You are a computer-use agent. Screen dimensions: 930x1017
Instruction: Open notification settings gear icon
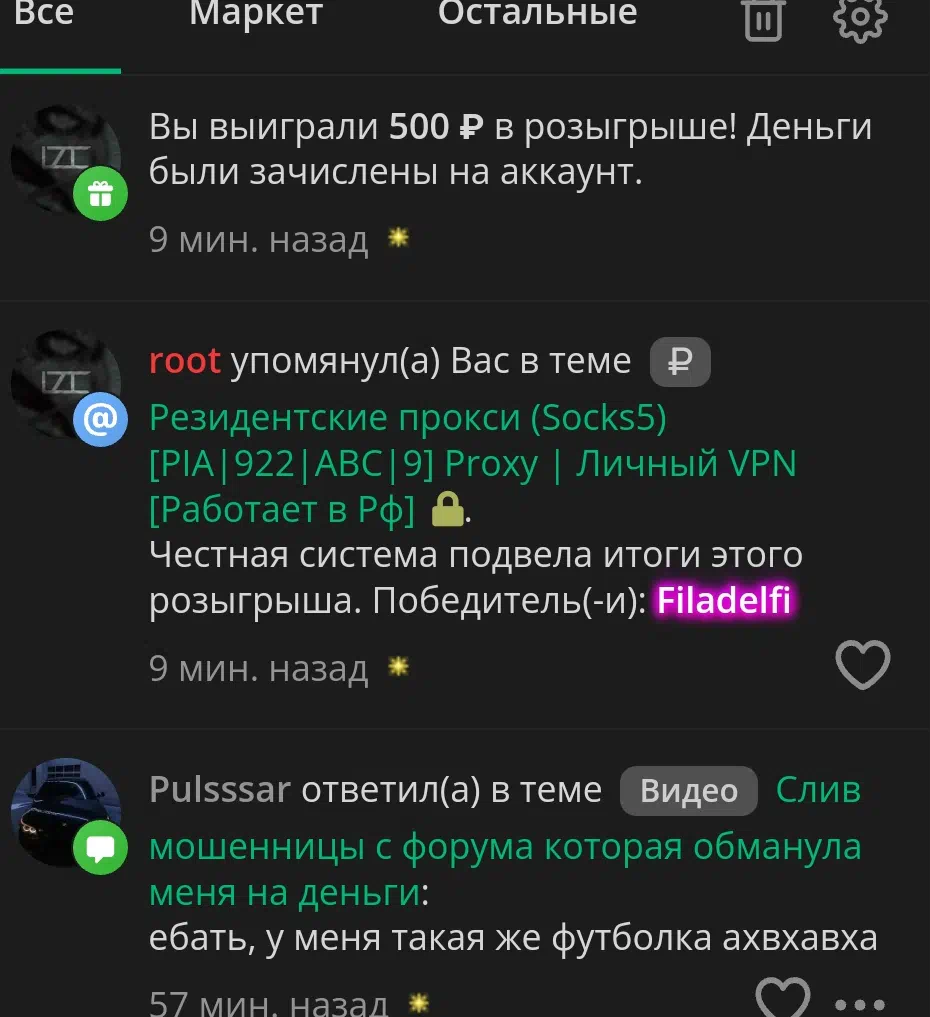(860, 19)
